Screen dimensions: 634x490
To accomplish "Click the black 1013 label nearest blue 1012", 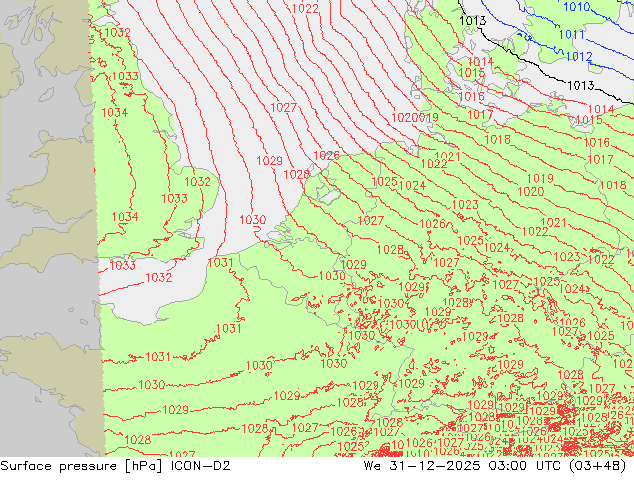I will tap(581, 86).
